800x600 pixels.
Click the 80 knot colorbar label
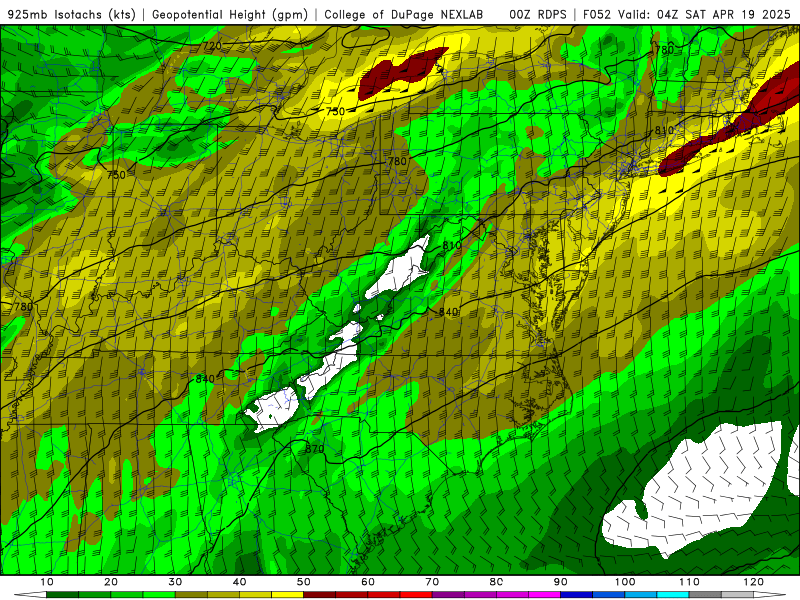tap(496, 582)
